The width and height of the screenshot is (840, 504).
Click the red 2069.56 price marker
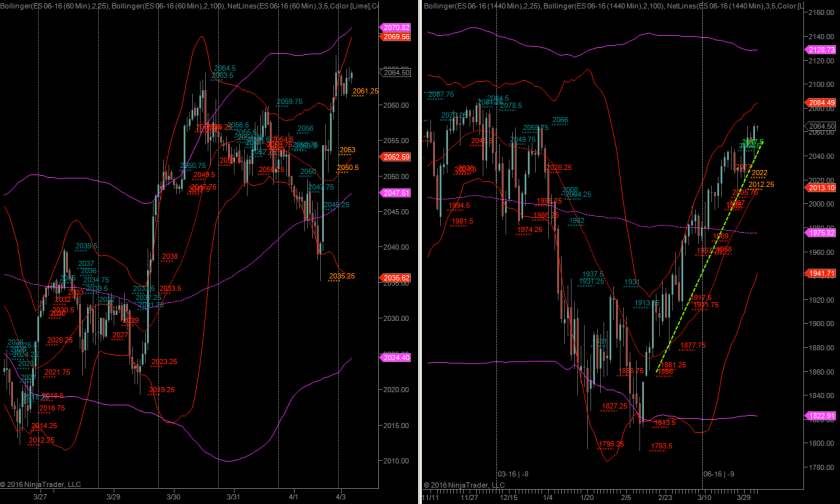pyautogui.click(x=395, y=37)
